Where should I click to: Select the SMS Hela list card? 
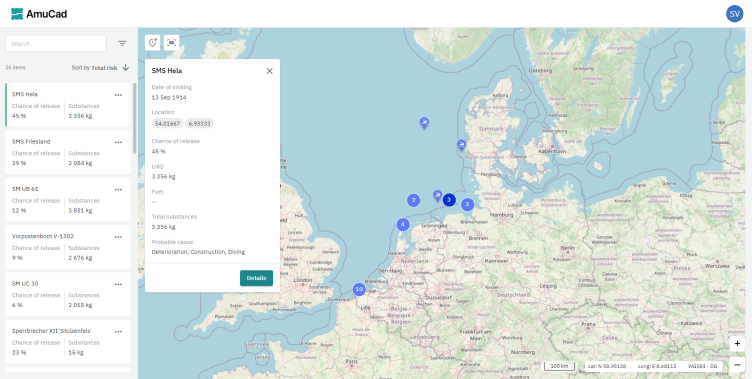[68, 105]
